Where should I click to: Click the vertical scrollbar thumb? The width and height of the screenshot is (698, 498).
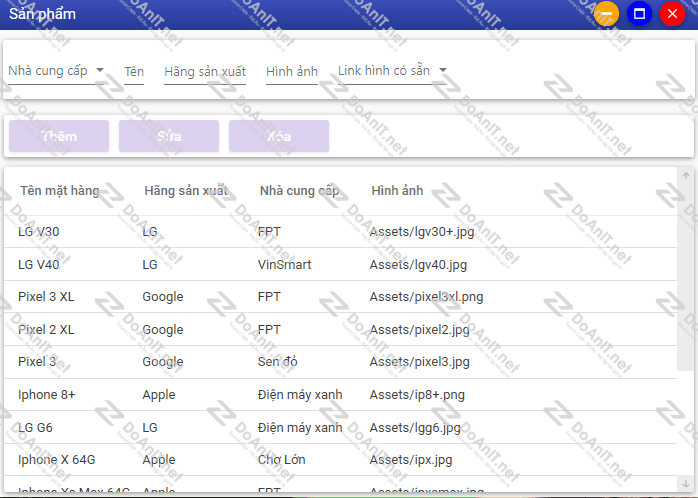(686, 276)
